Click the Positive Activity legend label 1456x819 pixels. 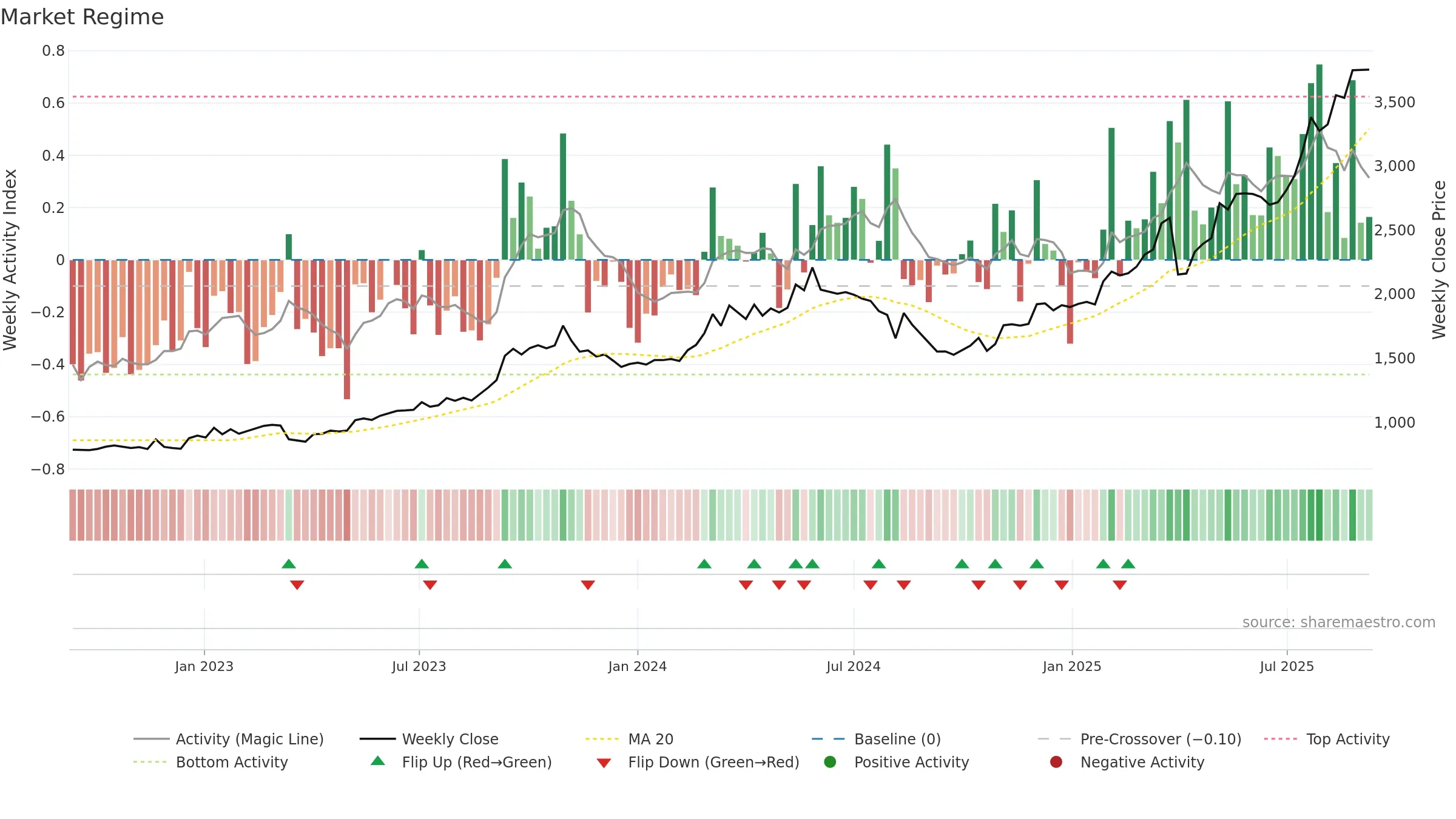click(x=911, y=762)
